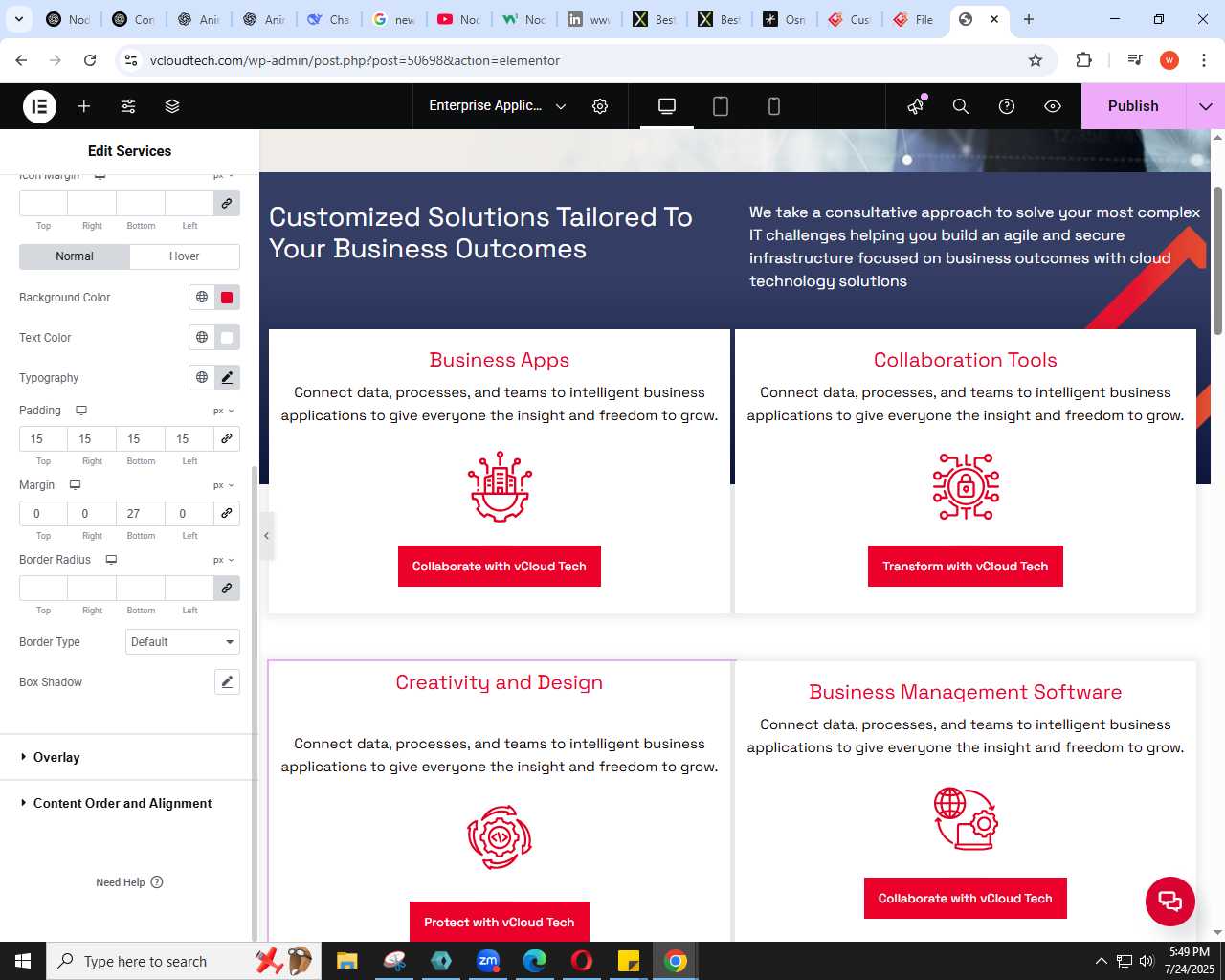
Task: Click the Margin Bottom input field
Action: 141,513
